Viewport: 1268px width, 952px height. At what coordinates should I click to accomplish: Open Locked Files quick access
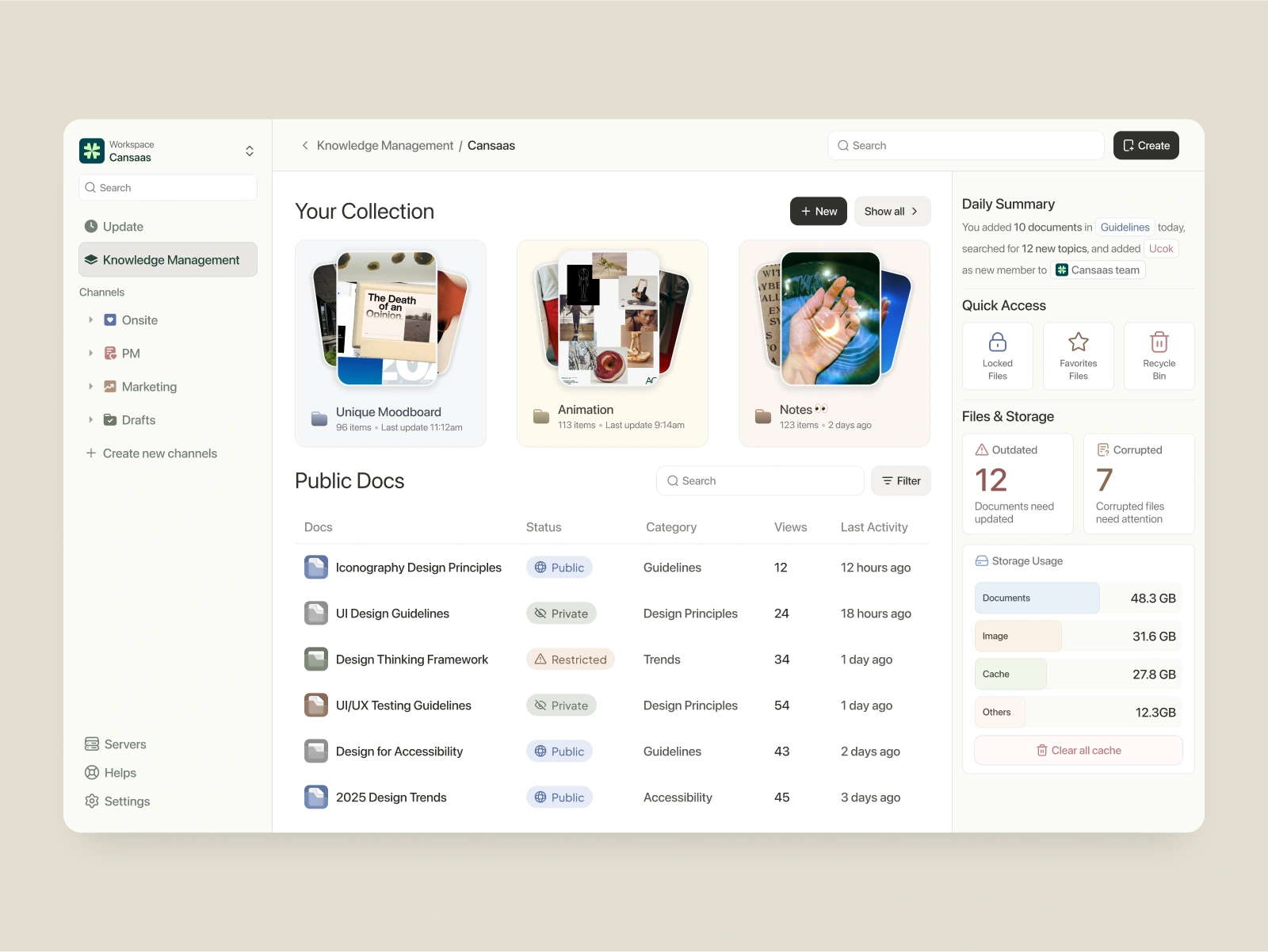tap(998, 356)
